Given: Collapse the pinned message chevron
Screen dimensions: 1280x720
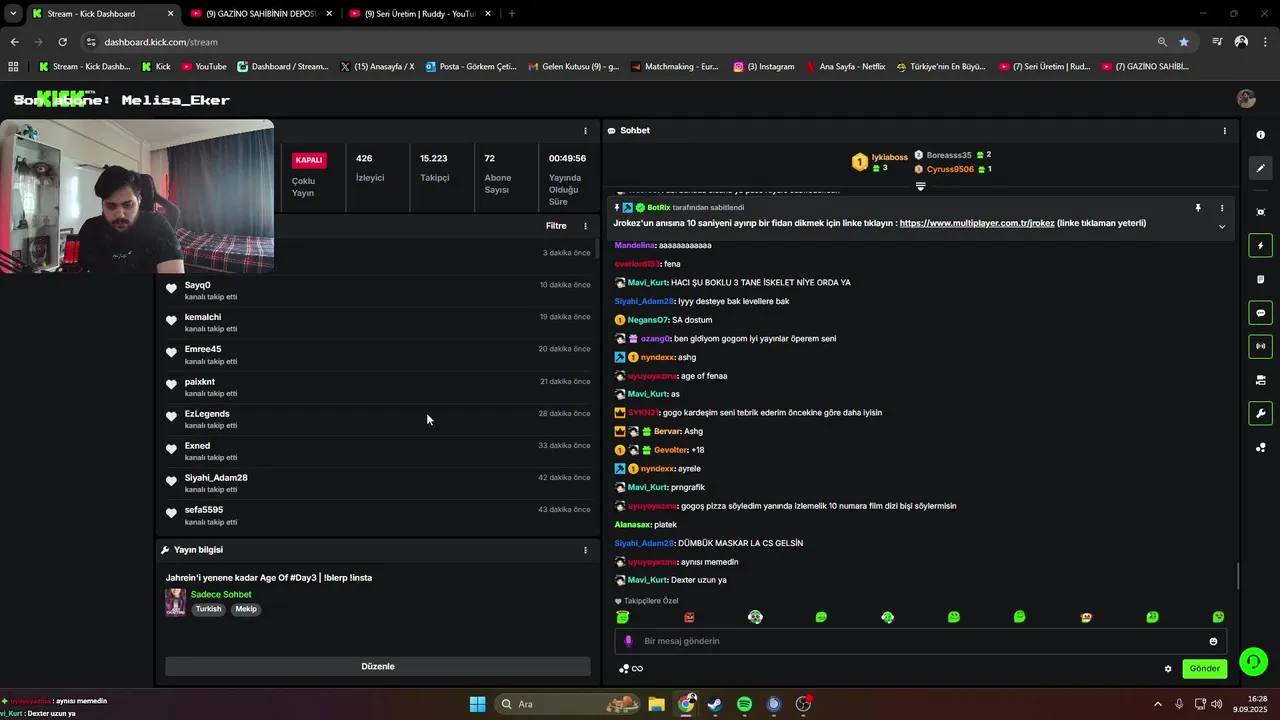Looking at the screenshot, I should (1221, 227).
